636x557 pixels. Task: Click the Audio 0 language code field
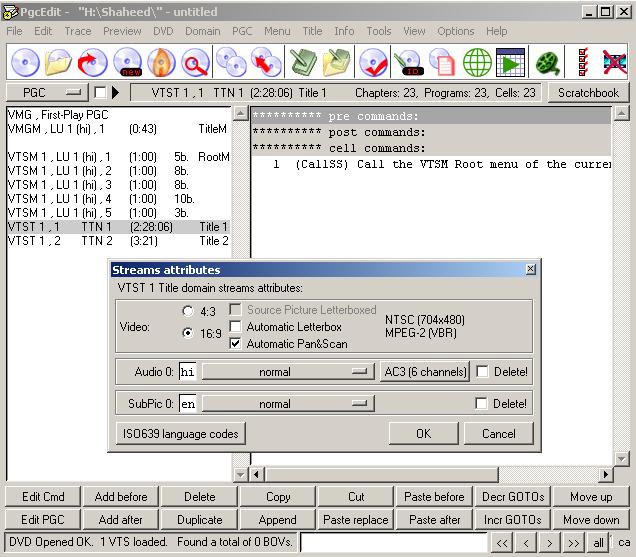coord(187,372)
